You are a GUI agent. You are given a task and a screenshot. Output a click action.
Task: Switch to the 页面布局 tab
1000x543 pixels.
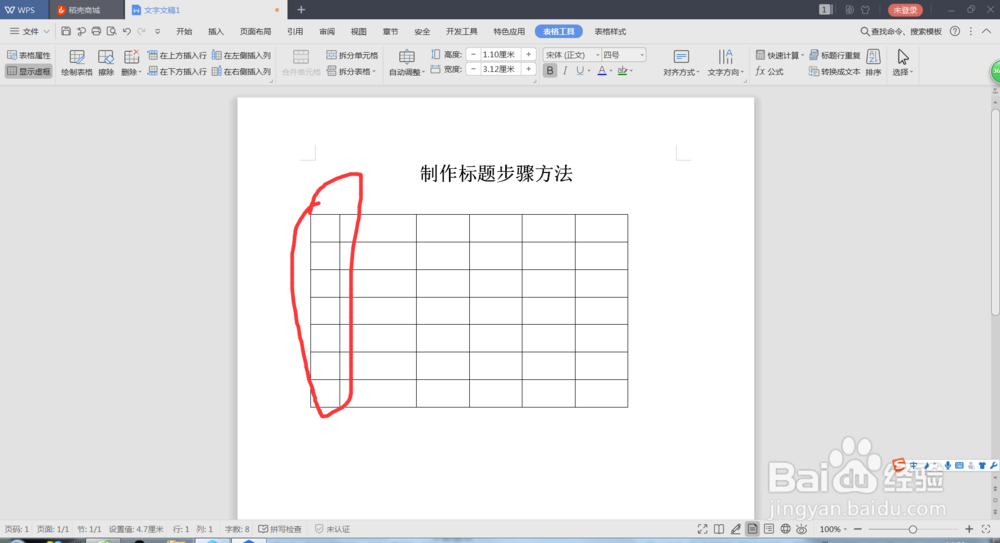pos(255,31)
